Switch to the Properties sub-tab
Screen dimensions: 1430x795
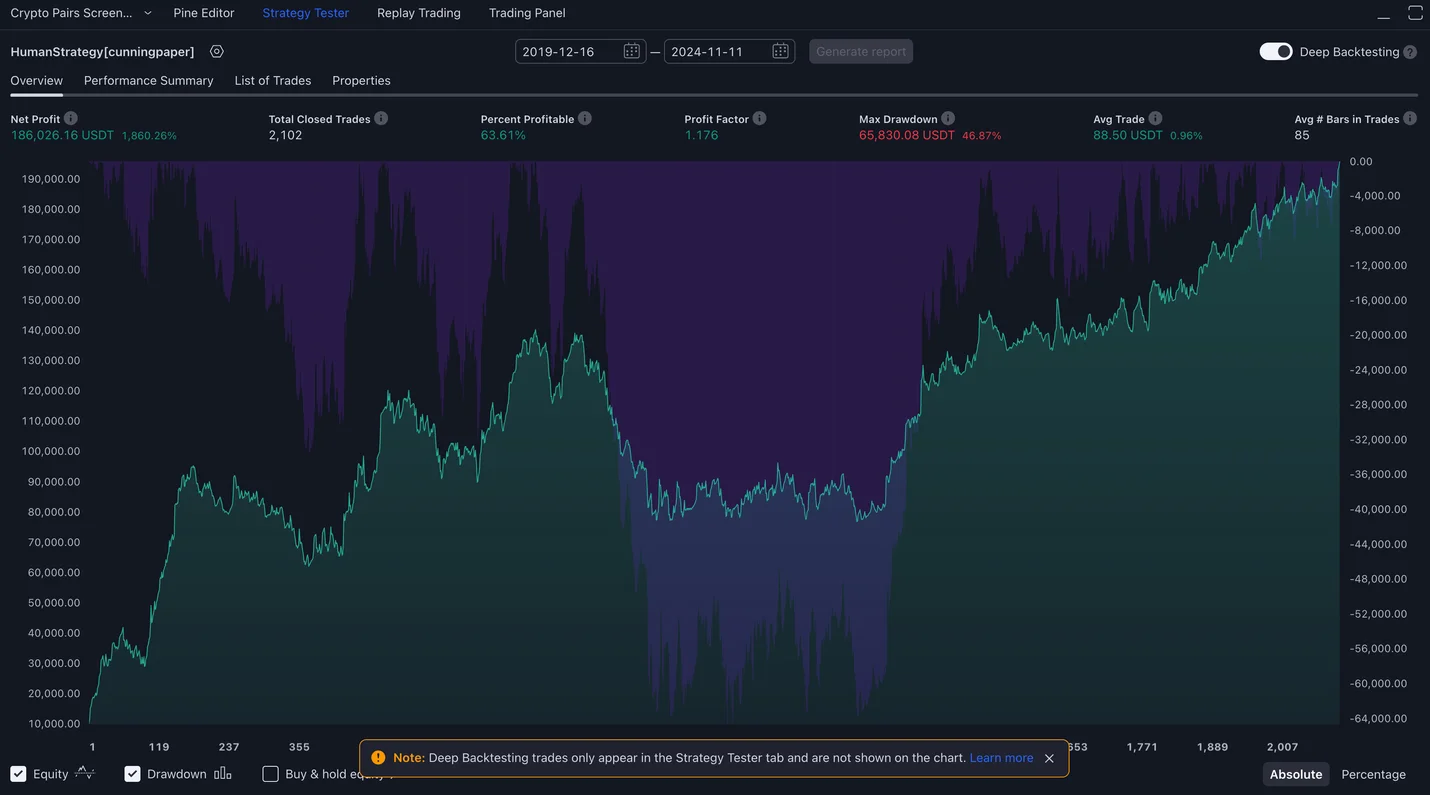[x=361, y=80]
